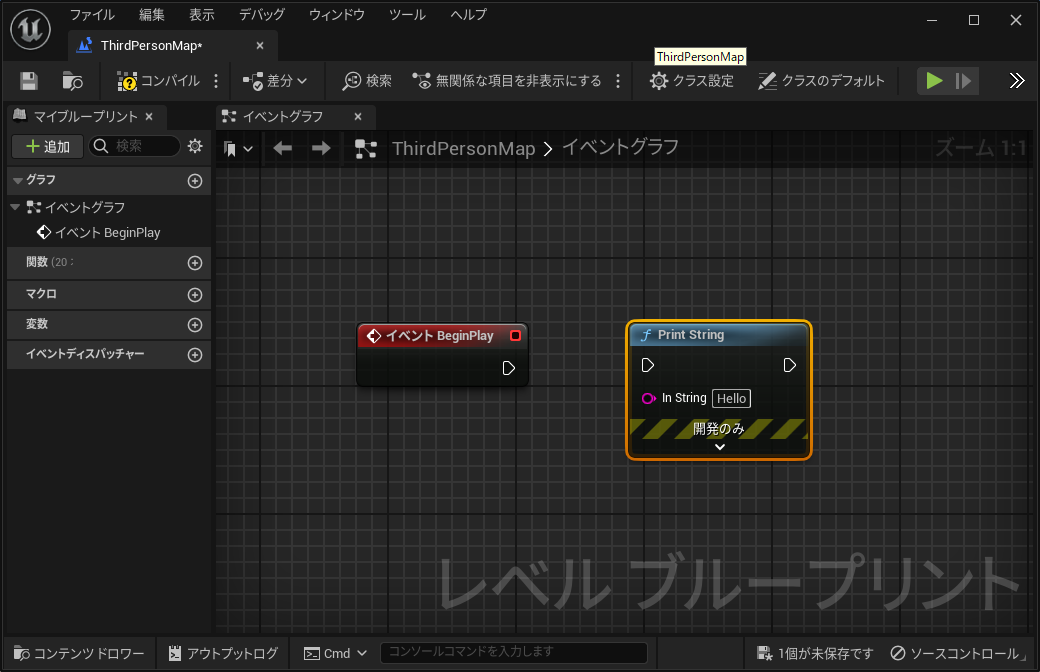Open the bookmarks dropdown in graph

coord(238,149)
